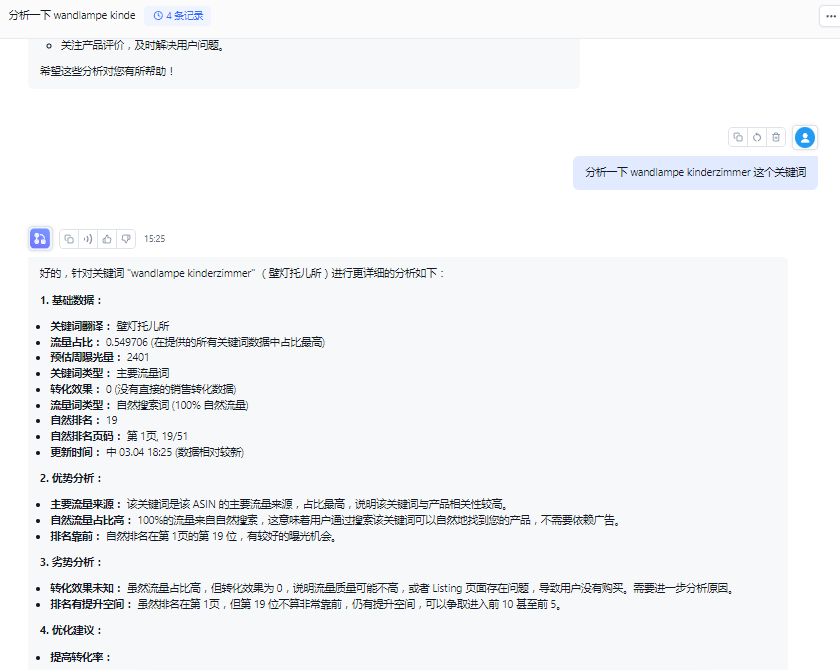Viewport: 840px width, 671px height.
Task: Click the clock icon beside 4 条记录
Action: (x=158, y=16)
